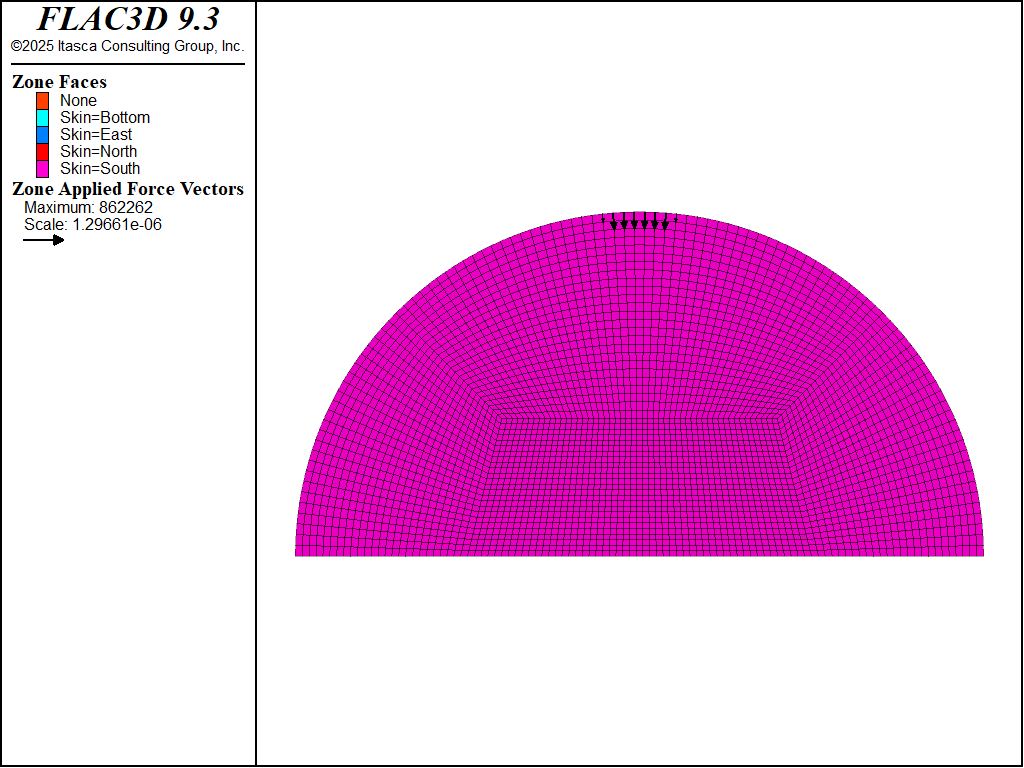1024x768 pixels.
Task: Select the magenta Skin=South legend swatch
Action: pyautogui.click(x=42, y=168)
